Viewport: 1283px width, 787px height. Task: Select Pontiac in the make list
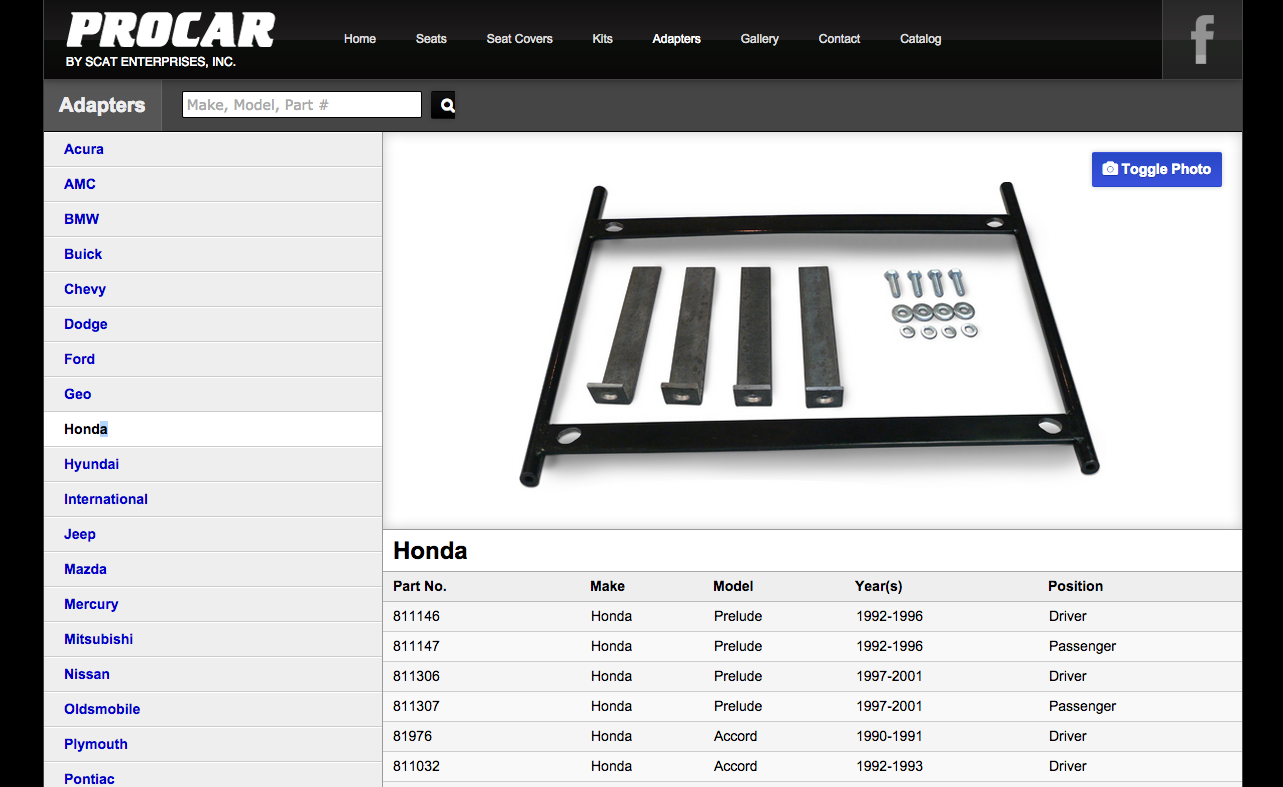click(x=213, y=775)
